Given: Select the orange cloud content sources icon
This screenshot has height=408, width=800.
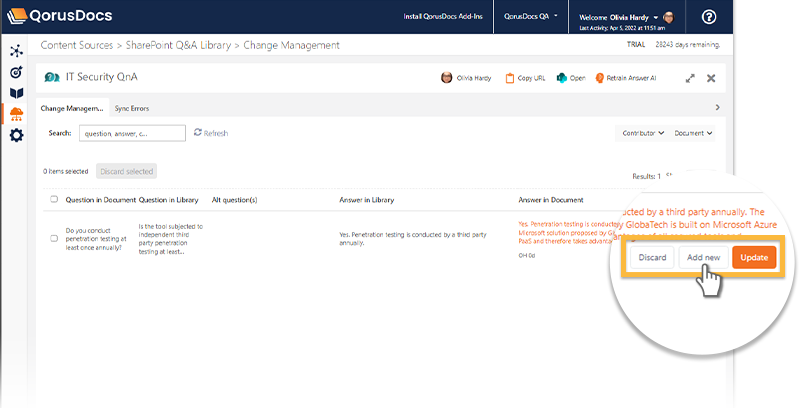Looking at the screenshot, I should click(16, 114).
